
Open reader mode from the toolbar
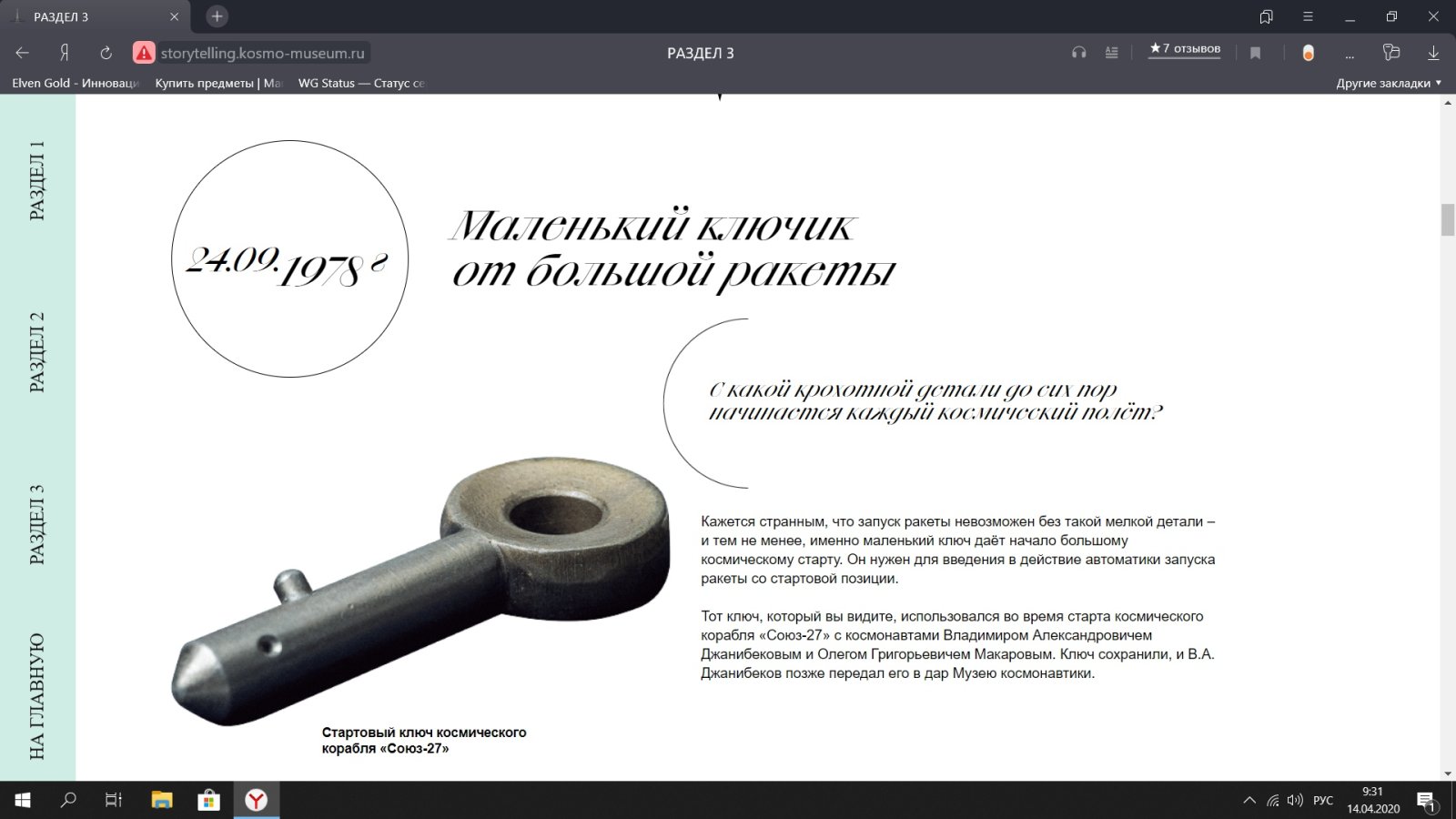coord(1111,53)
